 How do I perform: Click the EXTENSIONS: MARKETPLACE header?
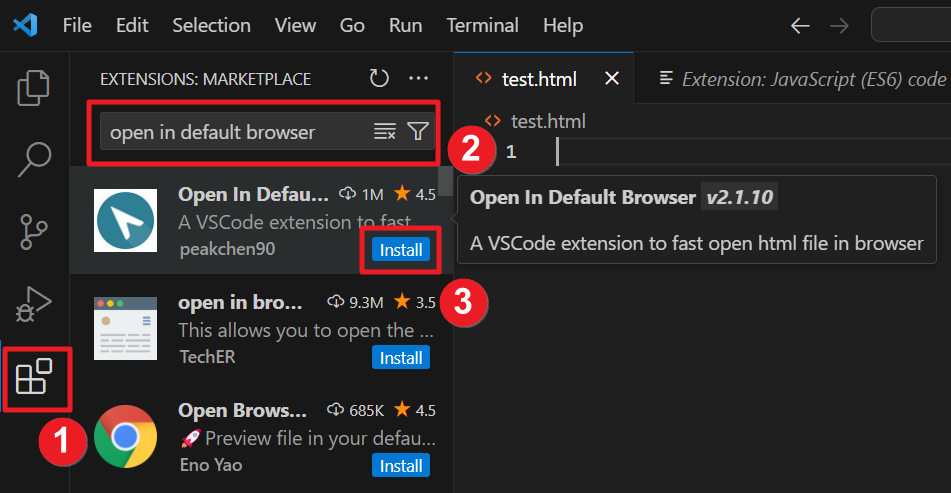(206, 79)
